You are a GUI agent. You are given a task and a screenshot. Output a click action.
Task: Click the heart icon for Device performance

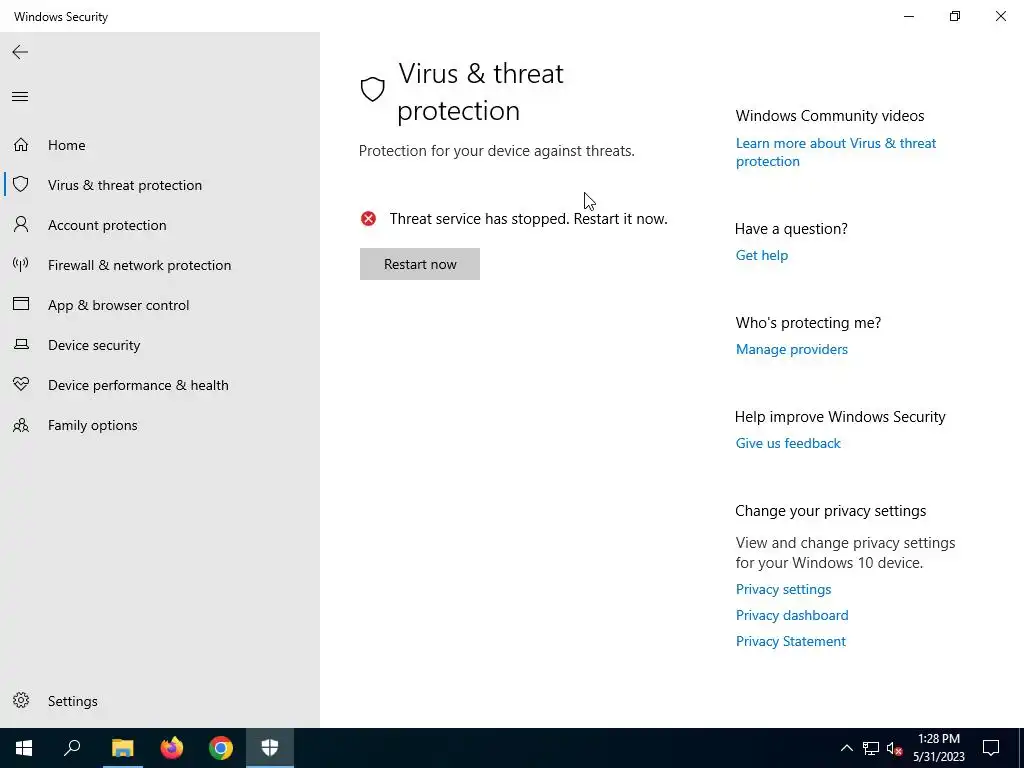point(21,384)
